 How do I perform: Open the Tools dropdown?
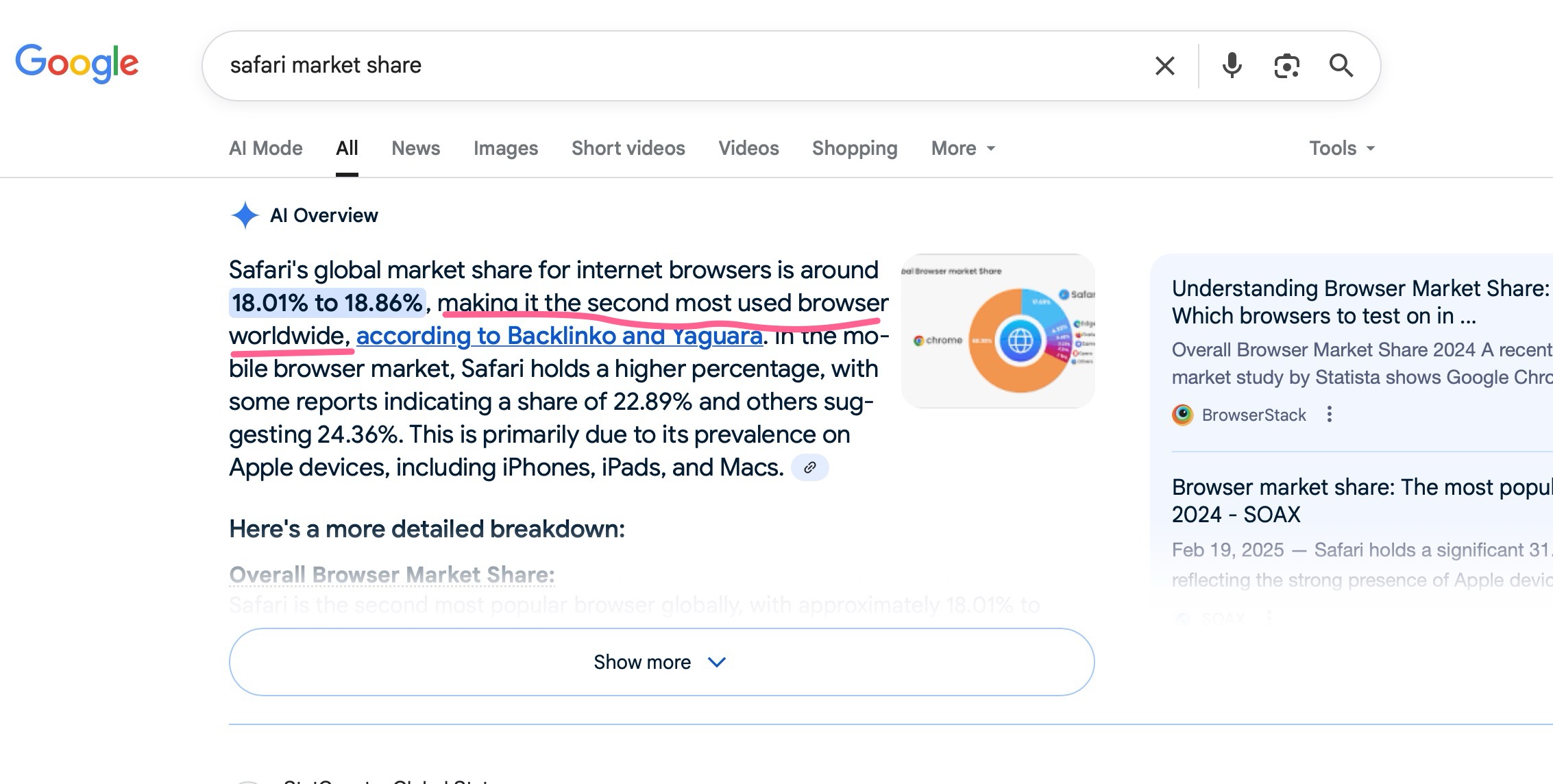pos(1341,148)
